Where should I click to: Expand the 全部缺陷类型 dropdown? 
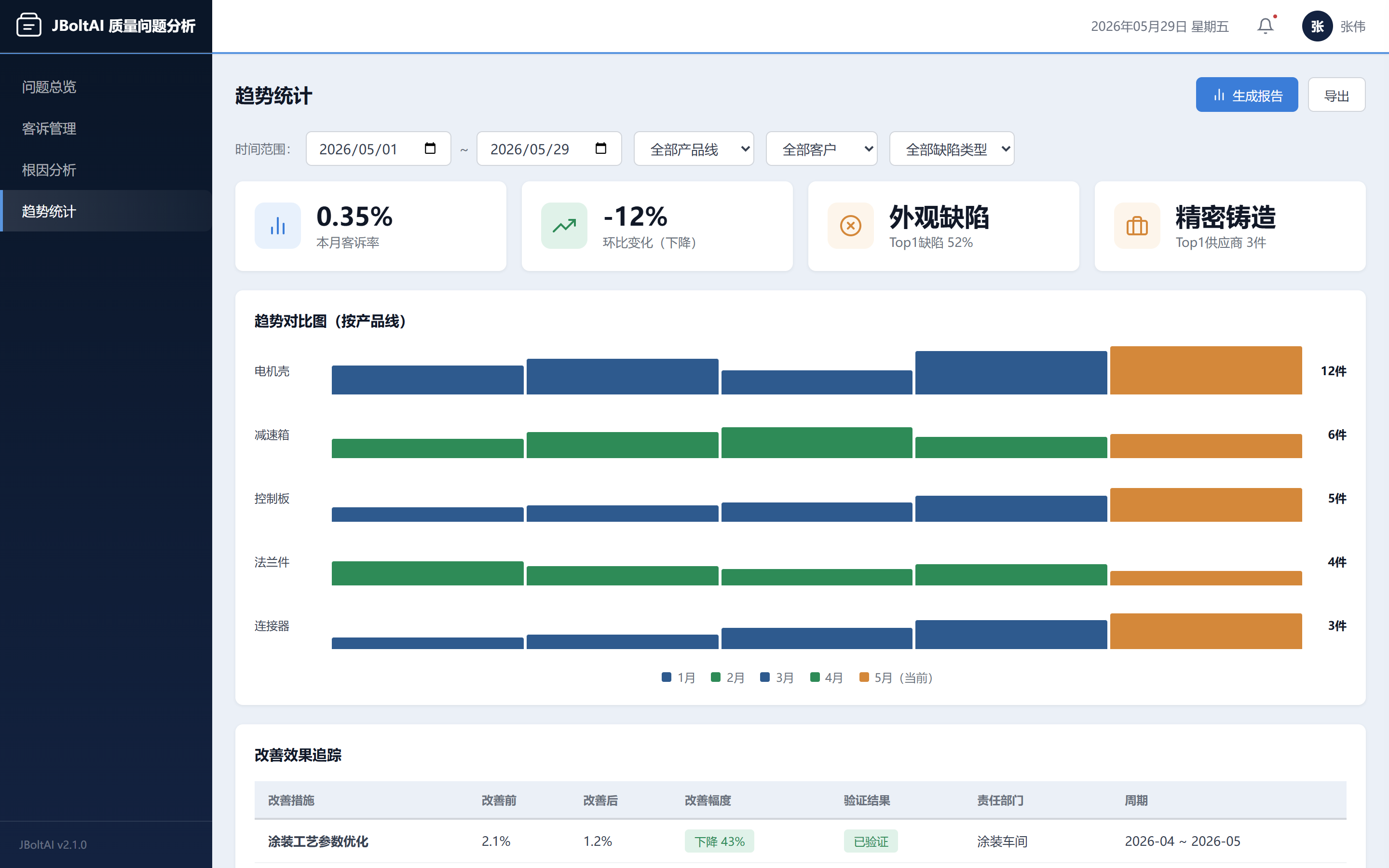(952, 149)
